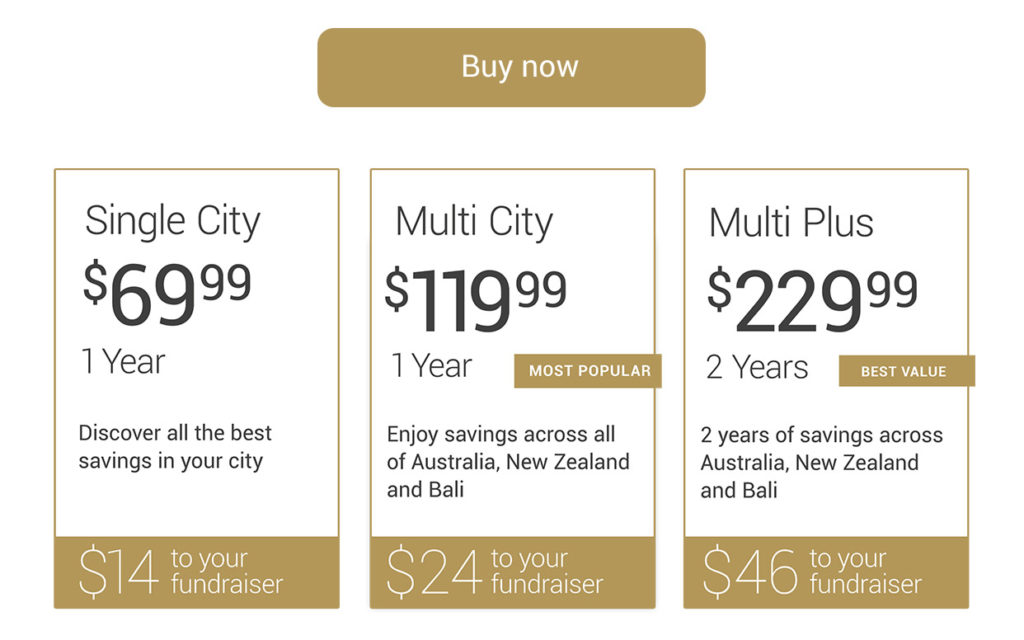Click 'Discover all the best savings' description
This screenshot has height=640, width=1024.
pyautogui.click(x=175, y=447)
